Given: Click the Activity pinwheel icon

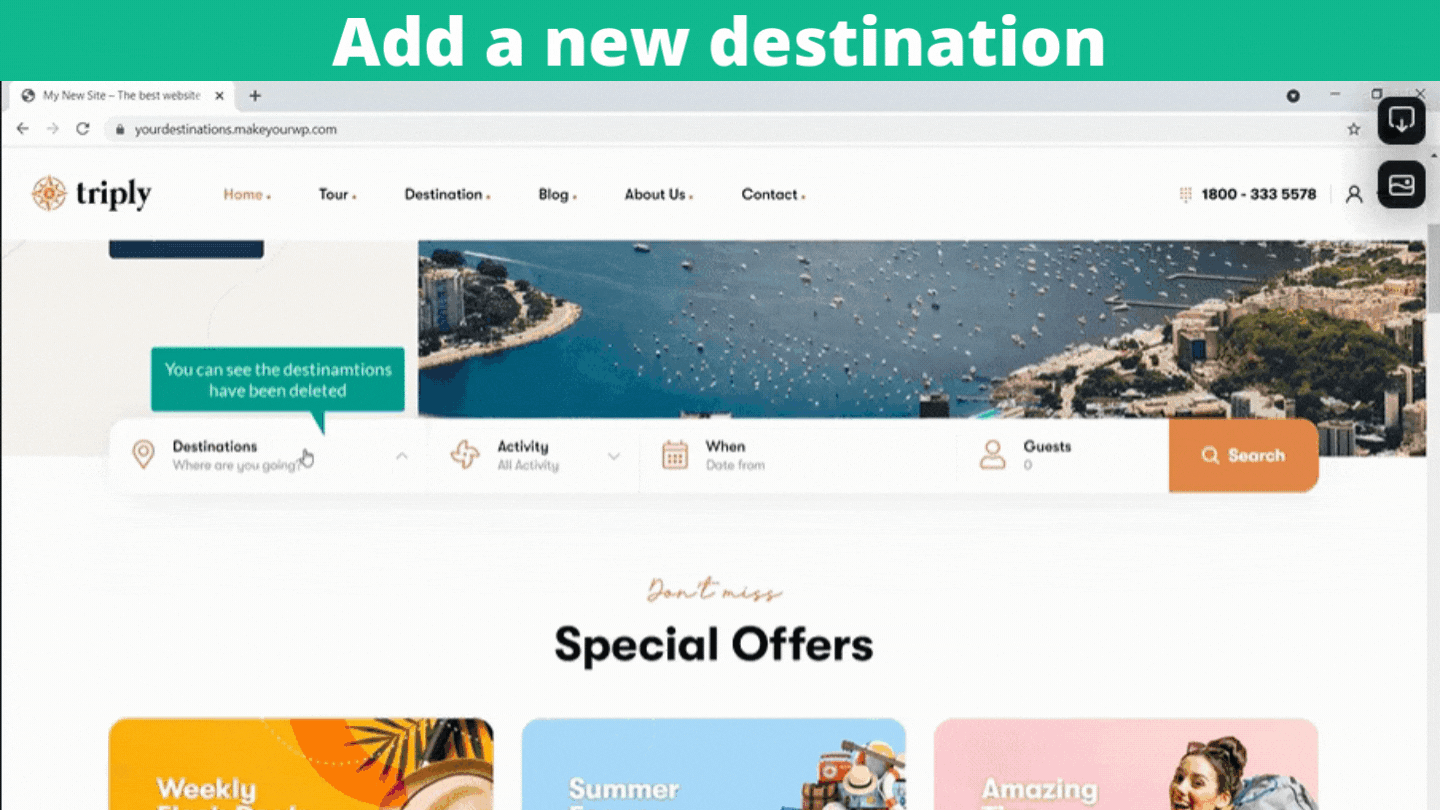Looking at the screenshot, I should (x=465, y=455).
